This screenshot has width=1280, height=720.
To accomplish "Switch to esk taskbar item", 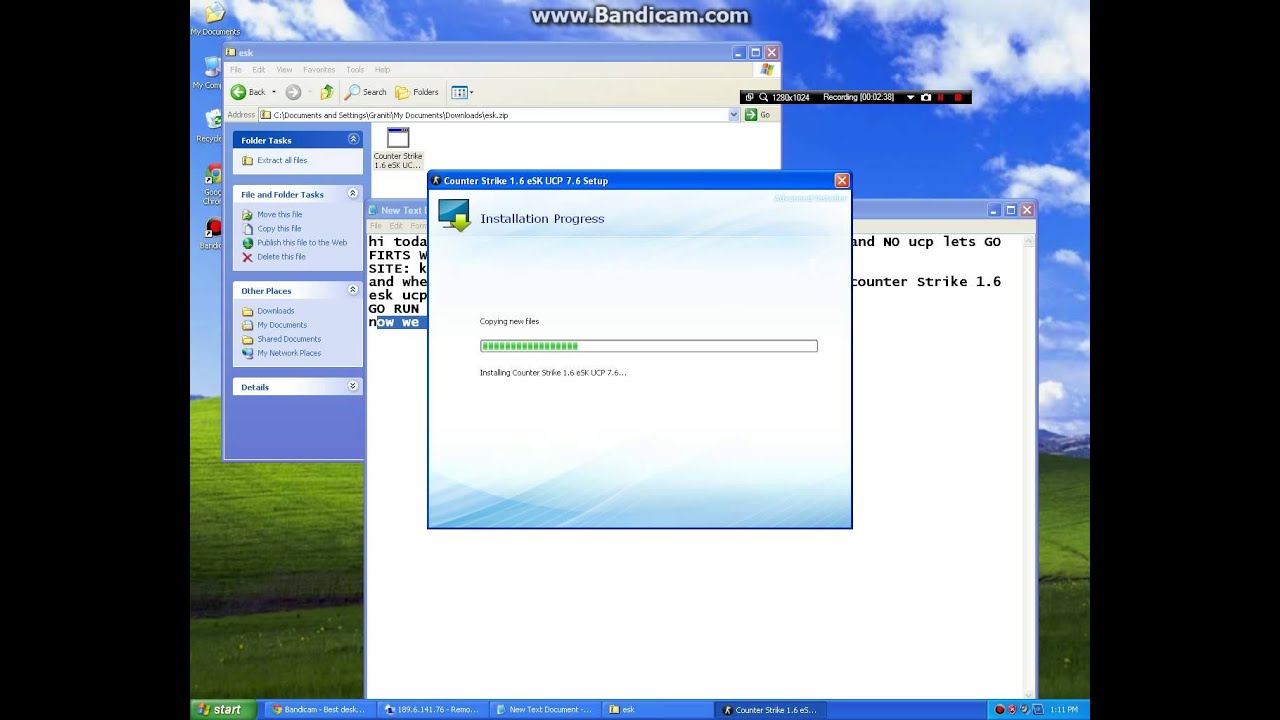I will [x=660, y=709].
